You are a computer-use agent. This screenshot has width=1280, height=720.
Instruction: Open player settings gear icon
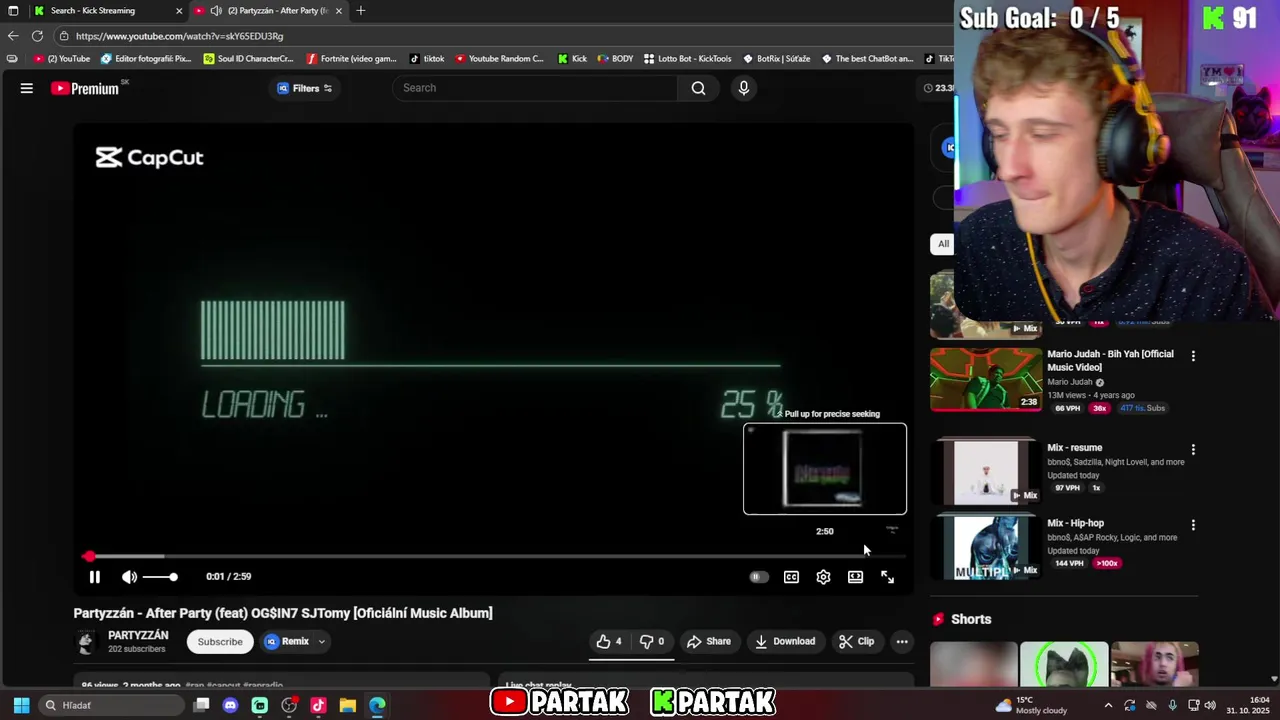823,577
